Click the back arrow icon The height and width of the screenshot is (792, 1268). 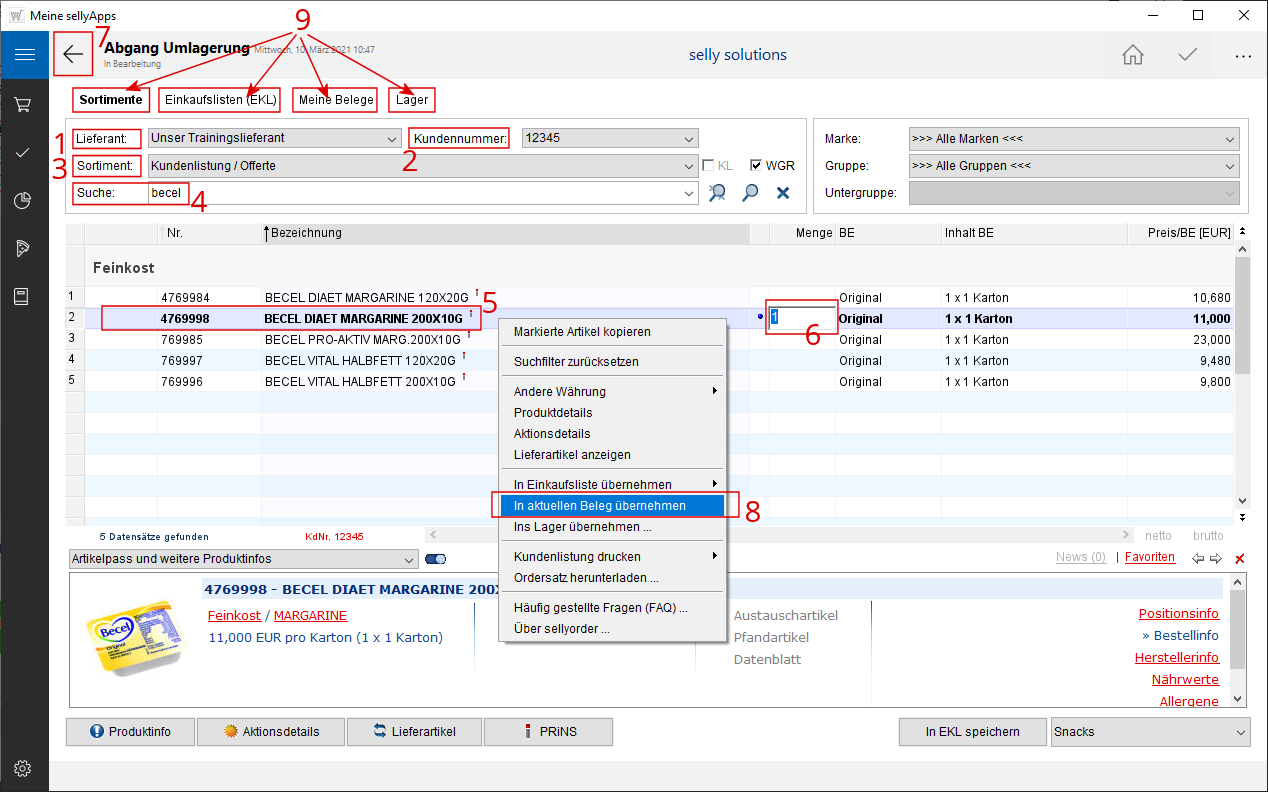coord(73,54)
